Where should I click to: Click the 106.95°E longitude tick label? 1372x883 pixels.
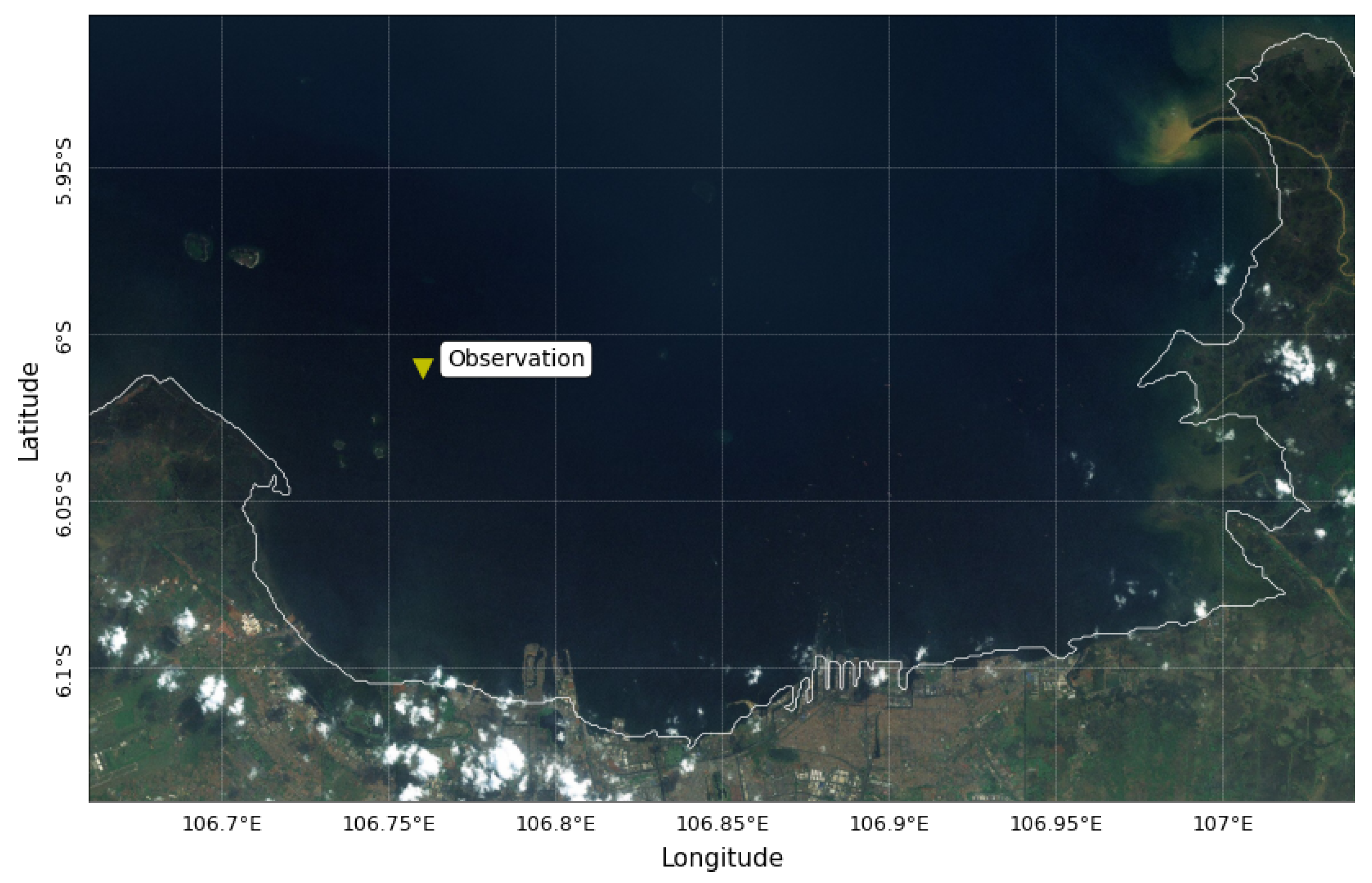pyautogui.click(x=1055, y=824)
